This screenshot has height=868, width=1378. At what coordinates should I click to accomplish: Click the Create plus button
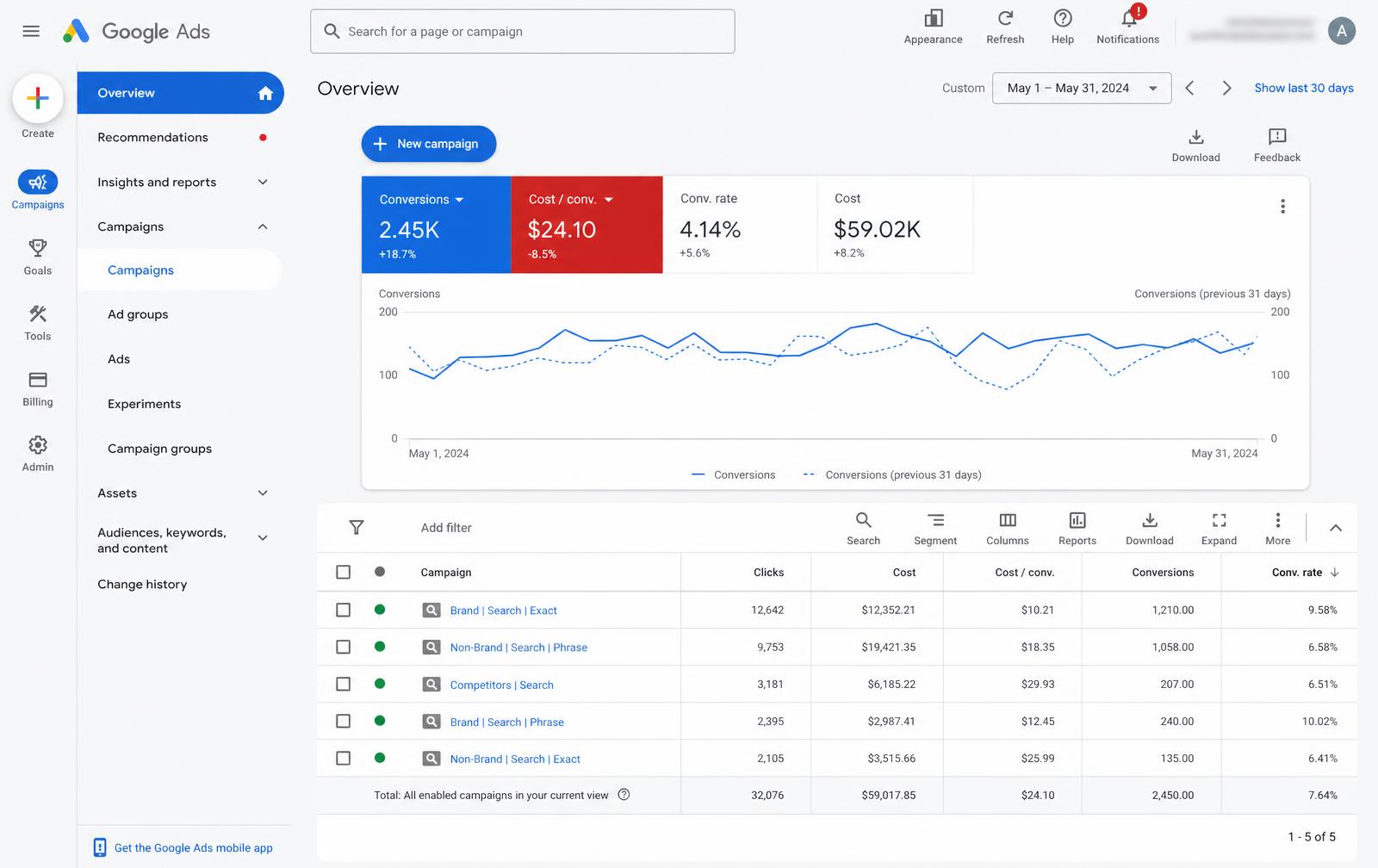point(38,98)
